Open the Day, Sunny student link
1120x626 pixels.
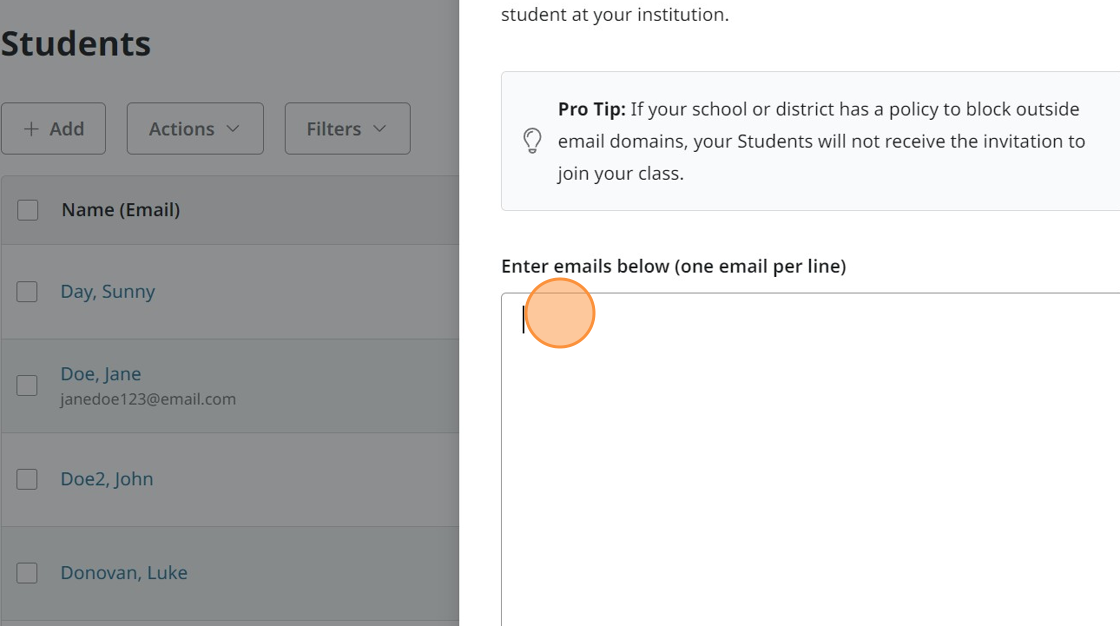coord(108,292)
